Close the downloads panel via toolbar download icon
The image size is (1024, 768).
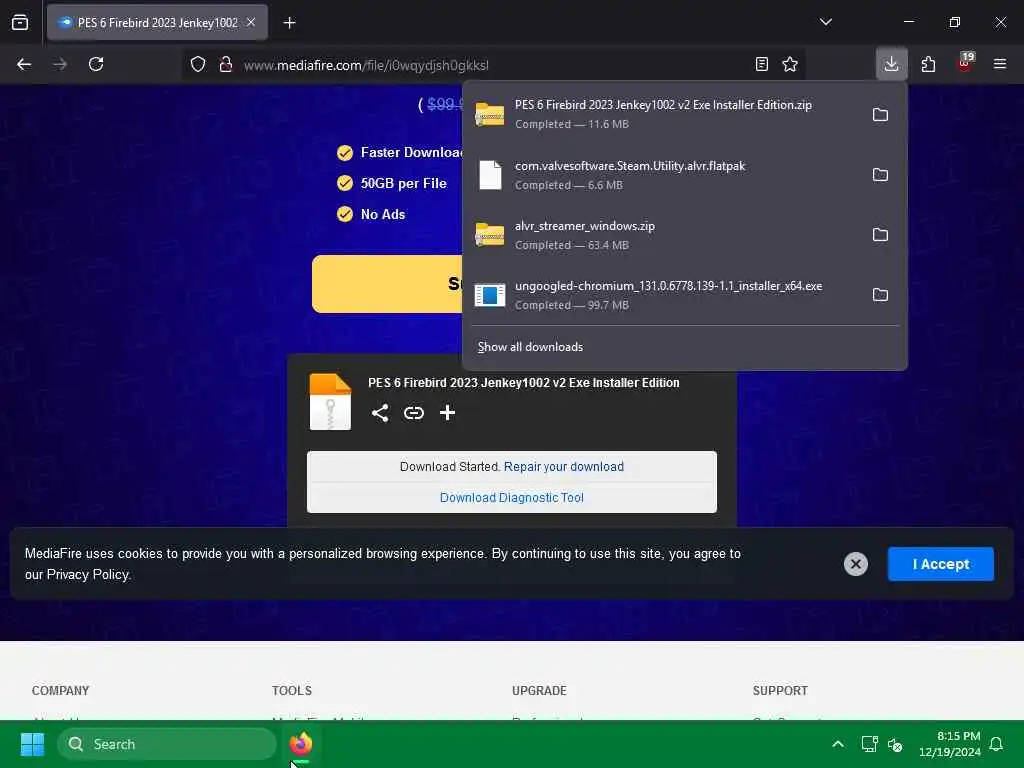click(891, 64)
